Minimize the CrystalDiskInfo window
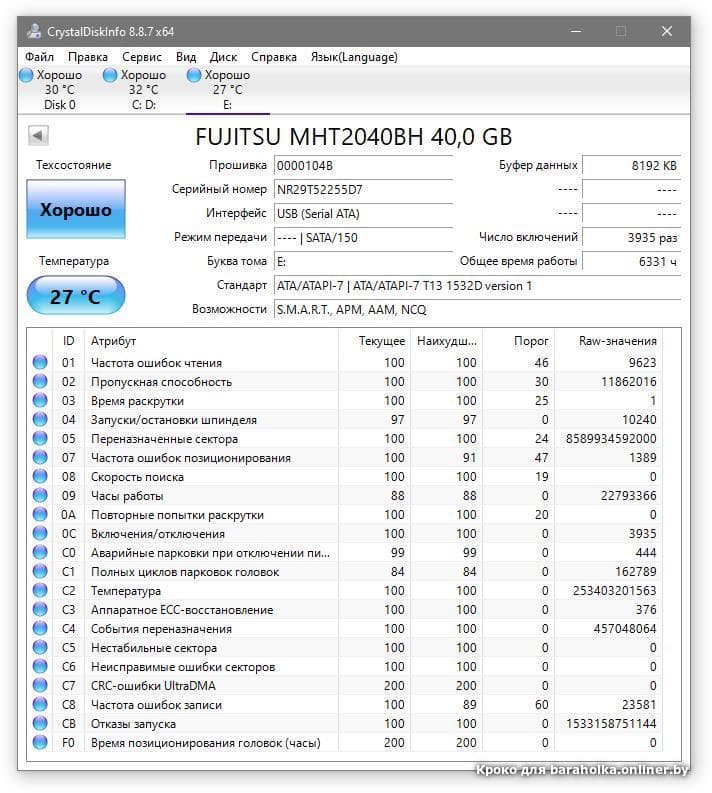The image size is (712, 793). tap(575, 31)
